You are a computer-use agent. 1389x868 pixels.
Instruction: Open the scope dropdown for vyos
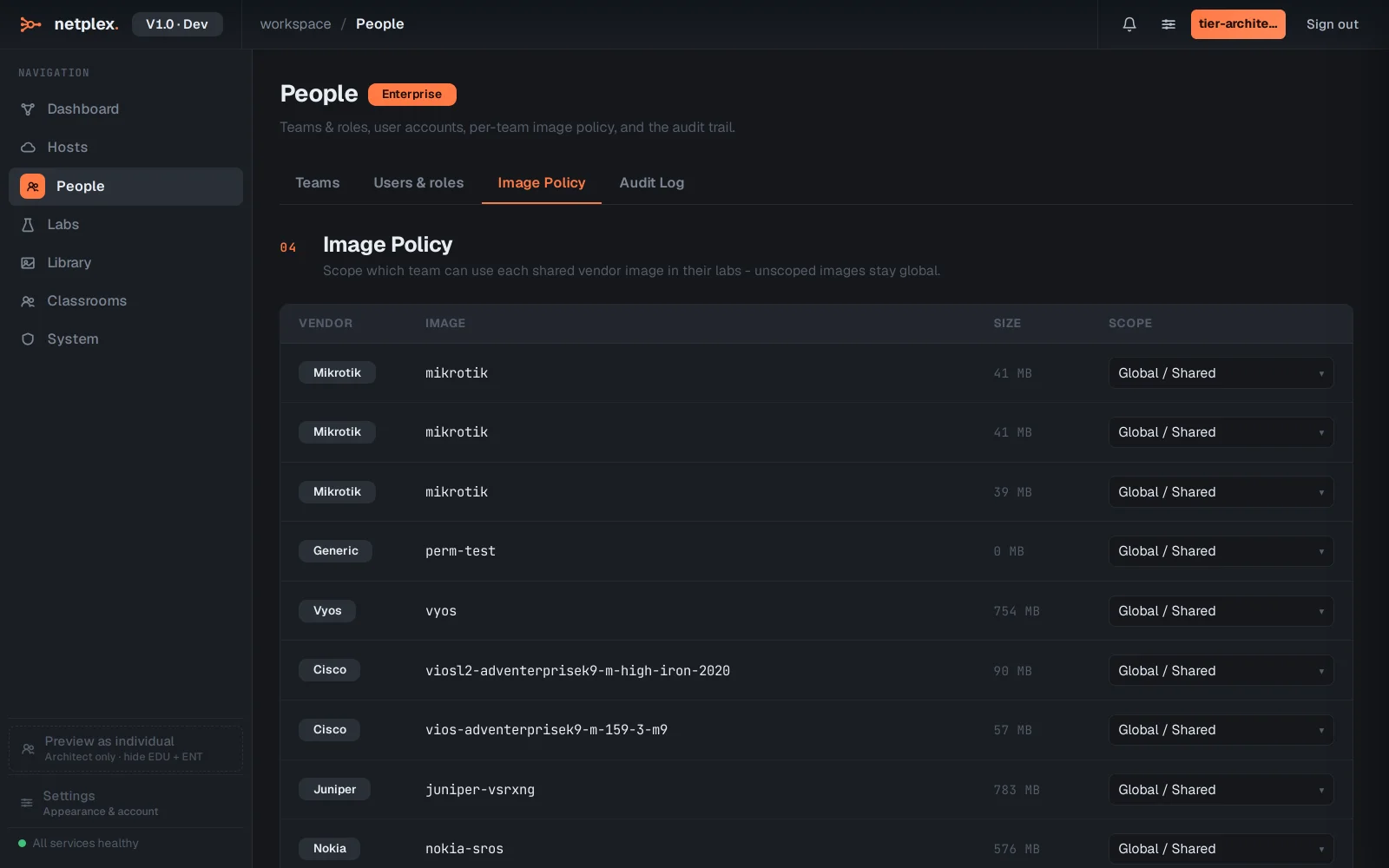(1221, 611)
